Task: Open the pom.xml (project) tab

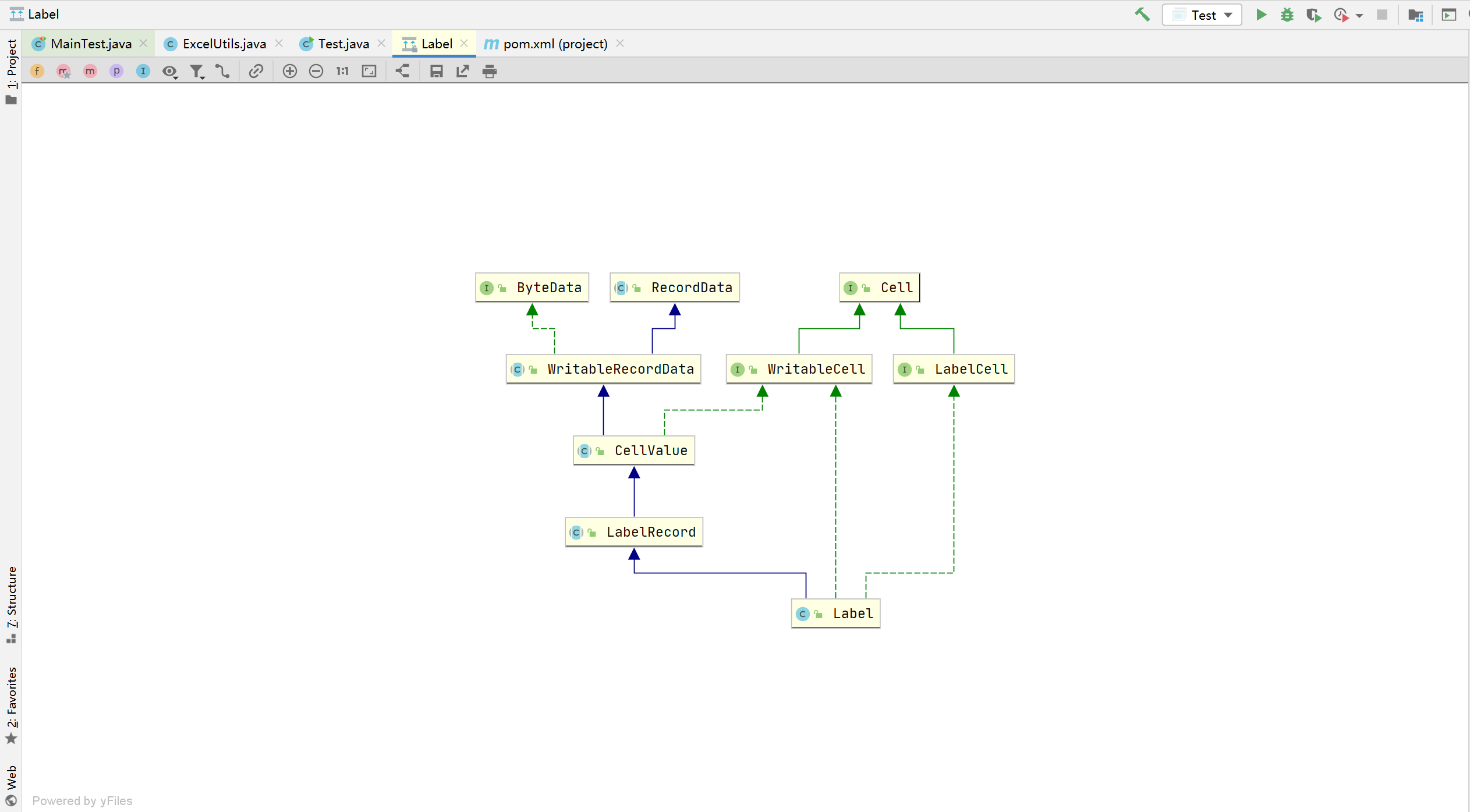Action: pos(554,44)
